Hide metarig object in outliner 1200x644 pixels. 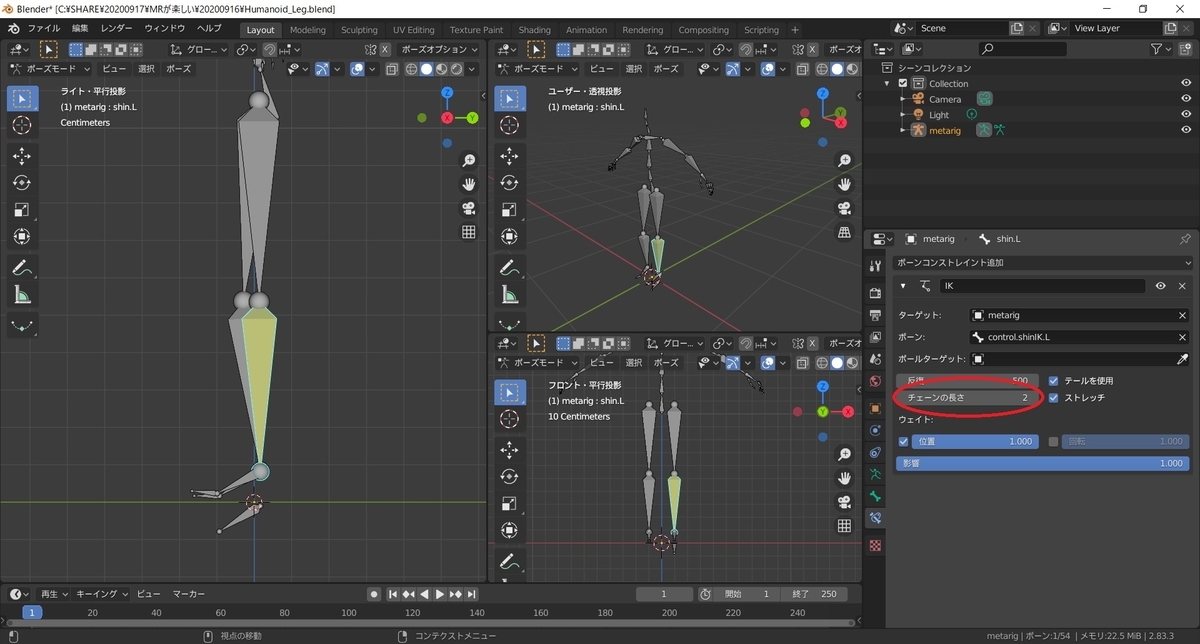[x=1185, y=130]
